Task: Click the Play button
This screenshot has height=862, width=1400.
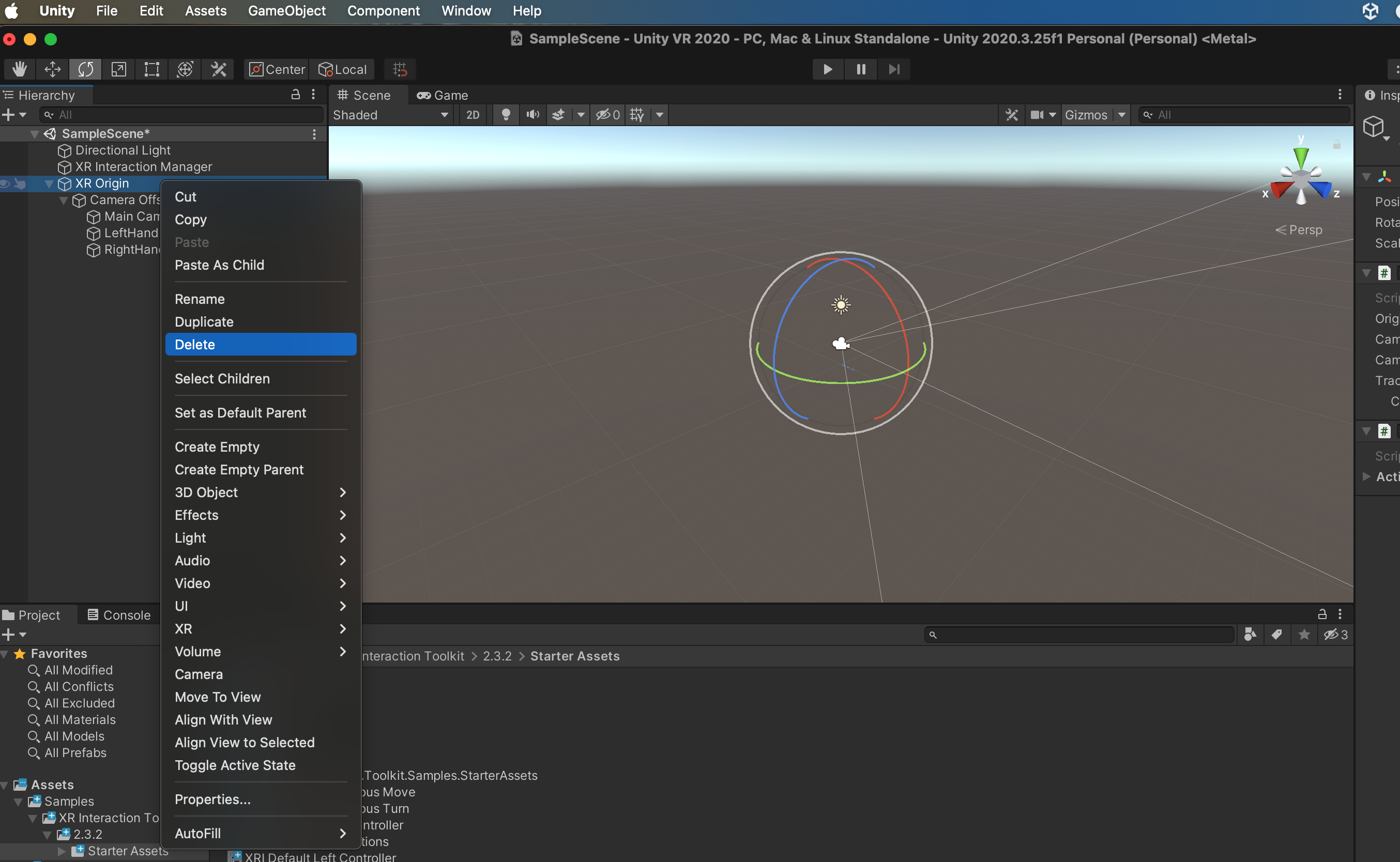Action: 828,69
